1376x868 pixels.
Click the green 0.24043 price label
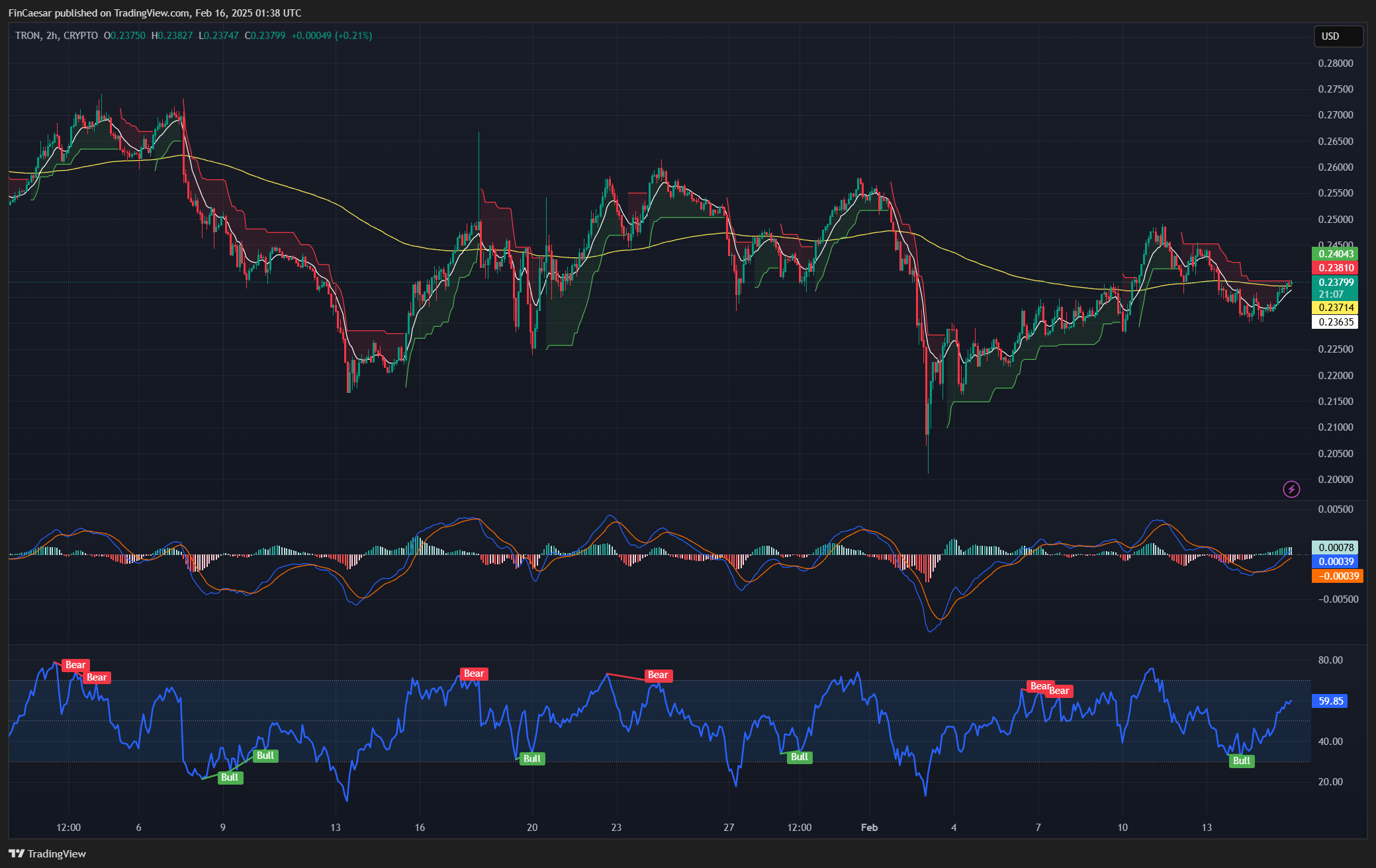(x=1335, y=254)
